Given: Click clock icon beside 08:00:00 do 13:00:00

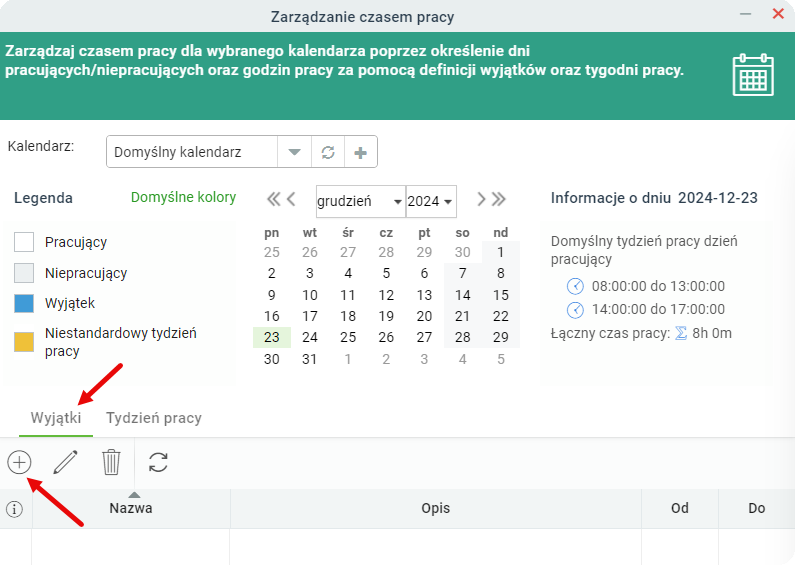Looking at the screenshot, I should tap(575, 286).
